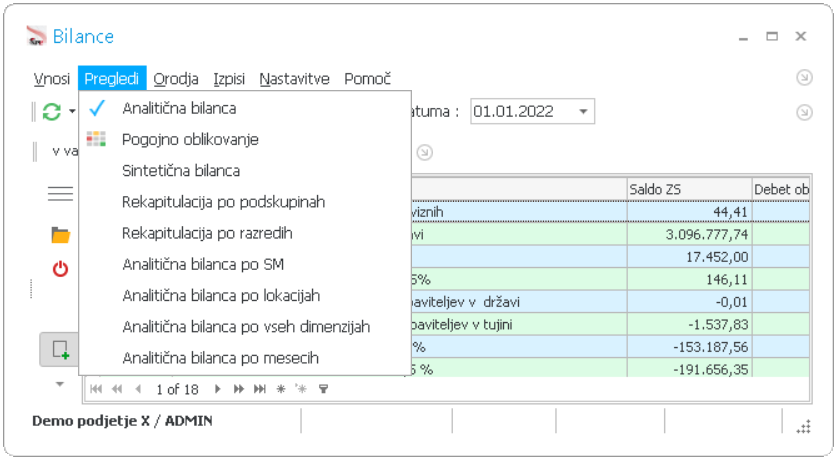Click the Saldo ZS column header
Screen dimensions: 836x460
point(689,189)
